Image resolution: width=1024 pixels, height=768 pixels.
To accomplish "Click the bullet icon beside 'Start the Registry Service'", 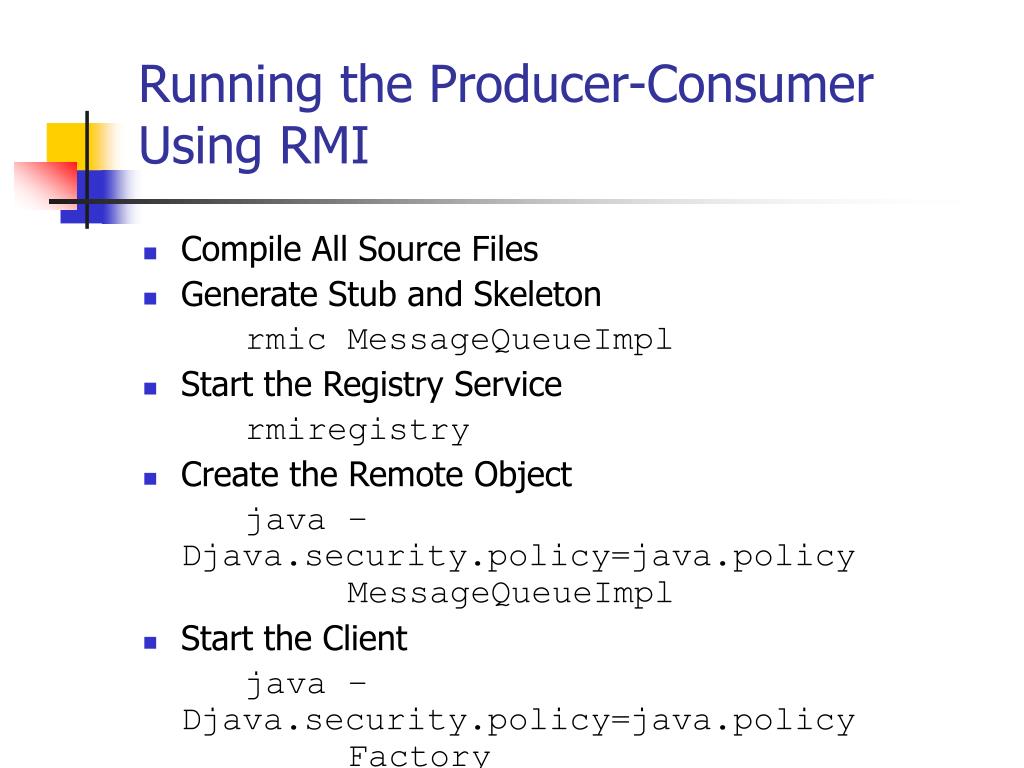I will (150, 389).
